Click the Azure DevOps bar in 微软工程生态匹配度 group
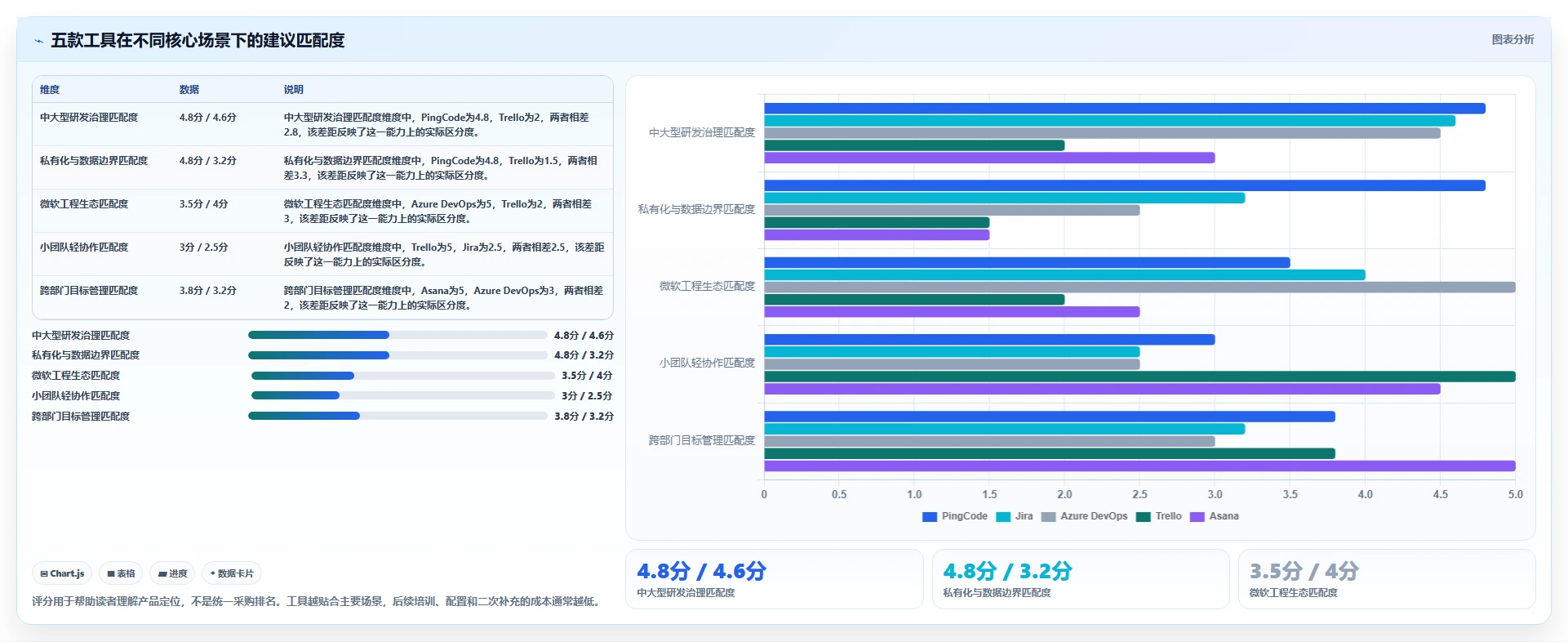Screen dimensions: 1568x642 [1139, 288]
